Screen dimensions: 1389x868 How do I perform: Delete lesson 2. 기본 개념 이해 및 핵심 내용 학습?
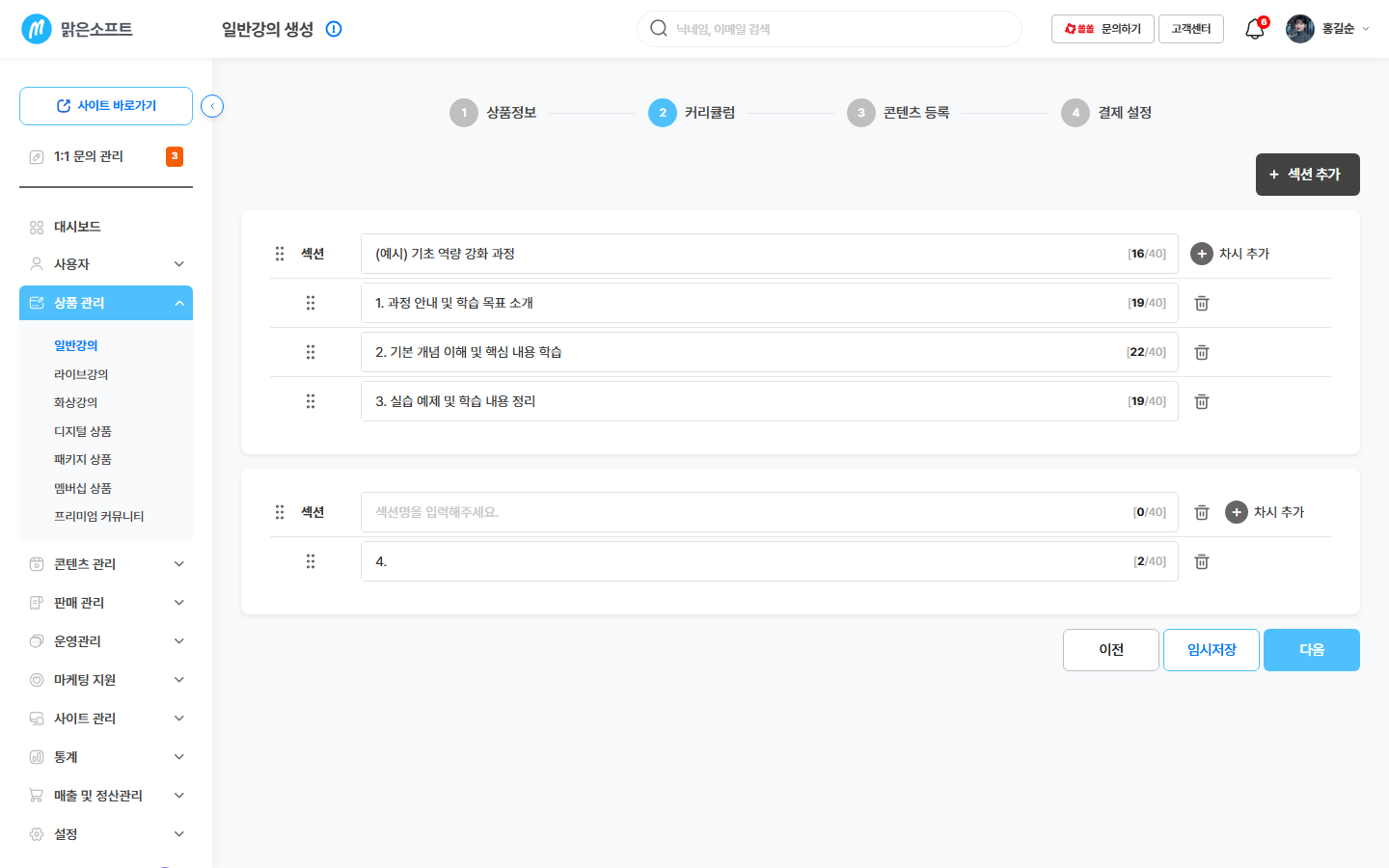tap(1202, 352)
